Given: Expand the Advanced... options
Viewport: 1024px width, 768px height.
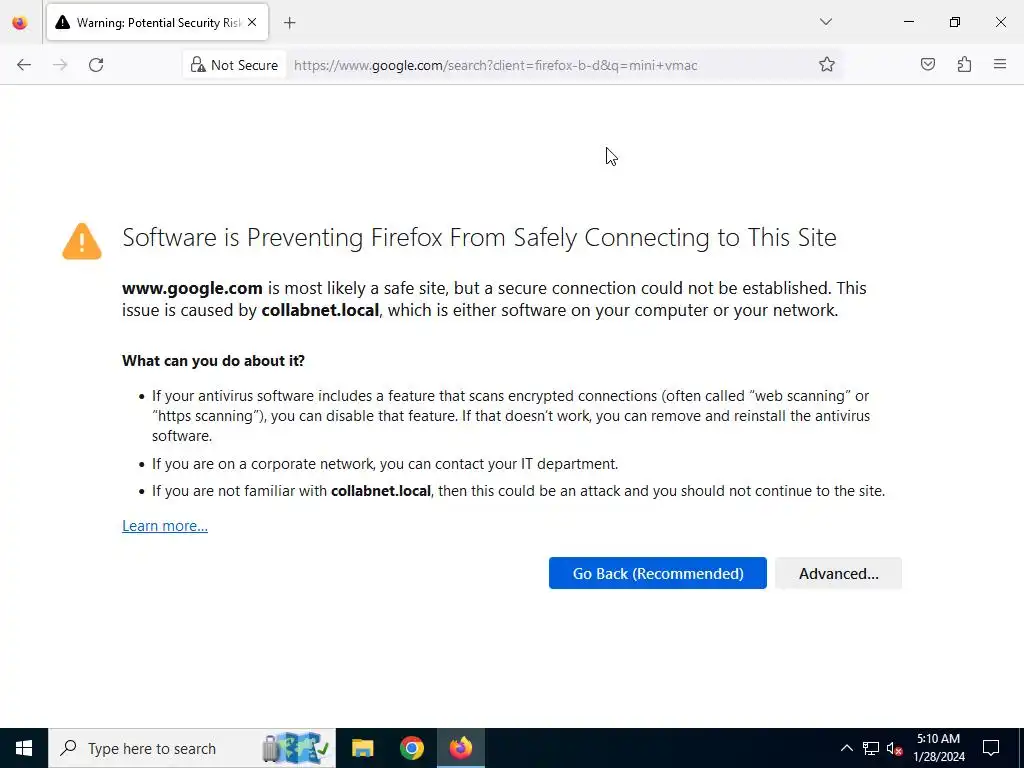Looking at the screenshot, I should [x=838, y=573].
